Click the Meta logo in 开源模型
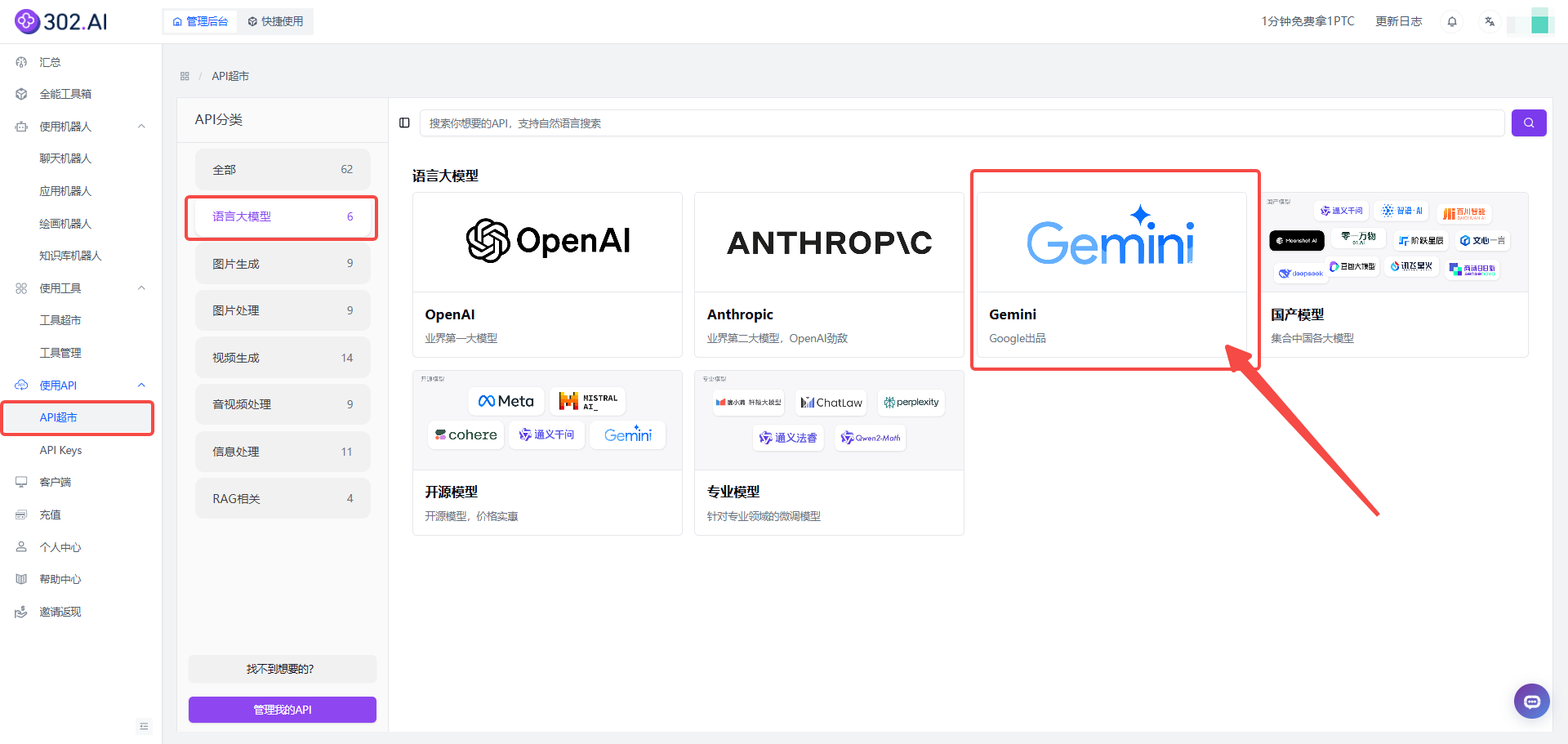 coord(506,401)
